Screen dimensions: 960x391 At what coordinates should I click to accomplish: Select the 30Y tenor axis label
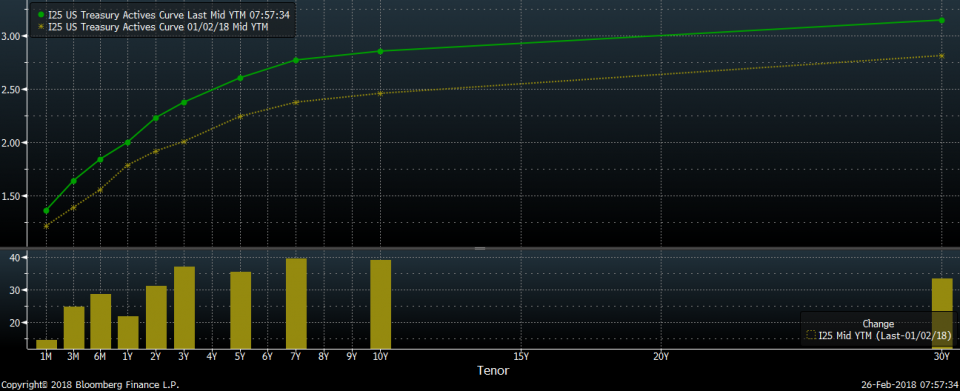(x=942, y=356)
